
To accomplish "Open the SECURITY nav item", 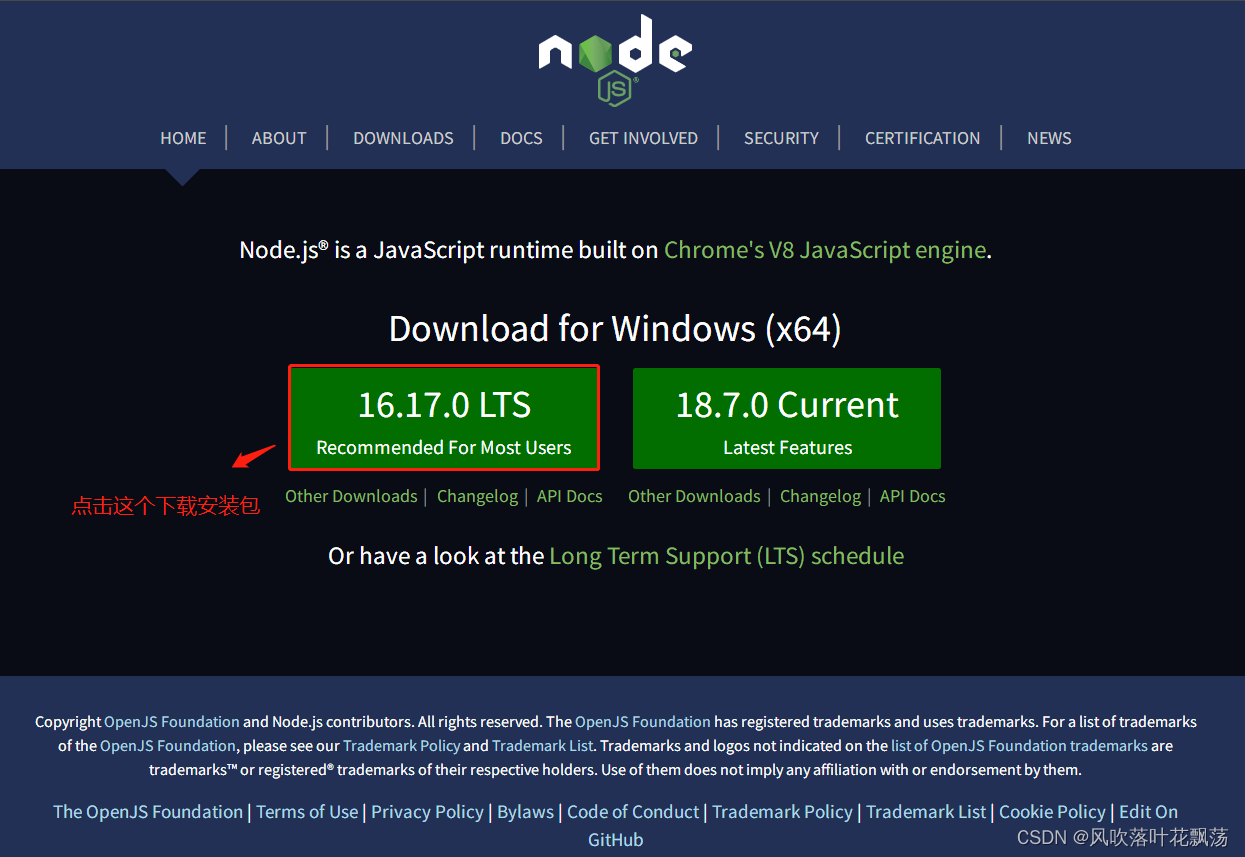I will [781, 138].
